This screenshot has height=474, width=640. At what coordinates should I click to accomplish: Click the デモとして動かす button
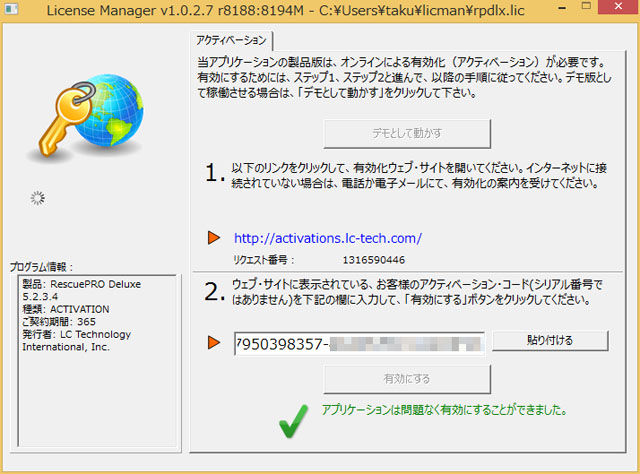point(407,134)
